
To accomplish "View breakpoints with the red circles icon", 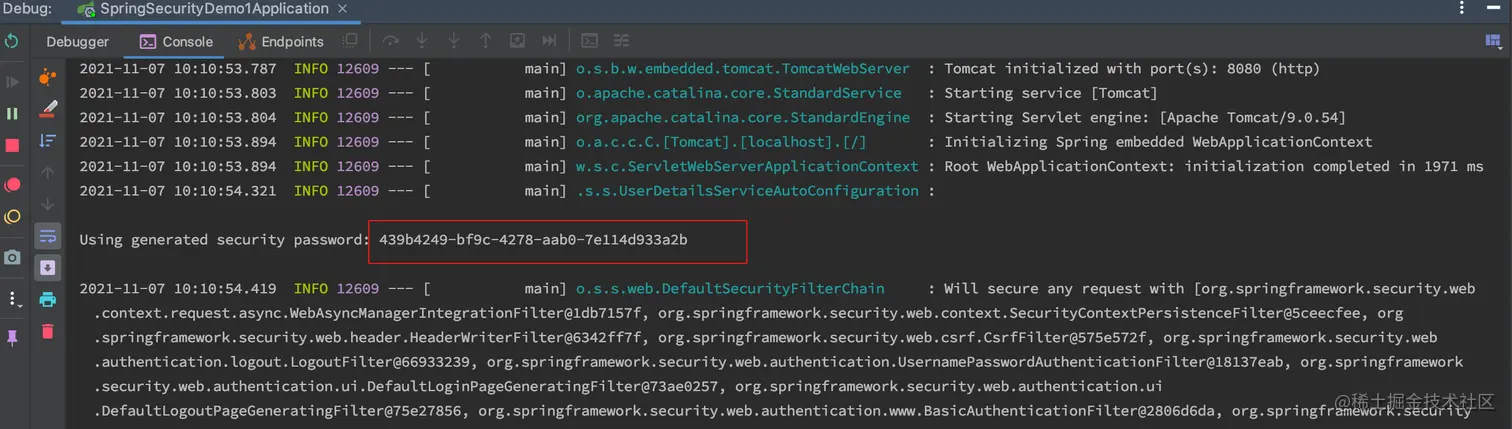I will point(12,185).
